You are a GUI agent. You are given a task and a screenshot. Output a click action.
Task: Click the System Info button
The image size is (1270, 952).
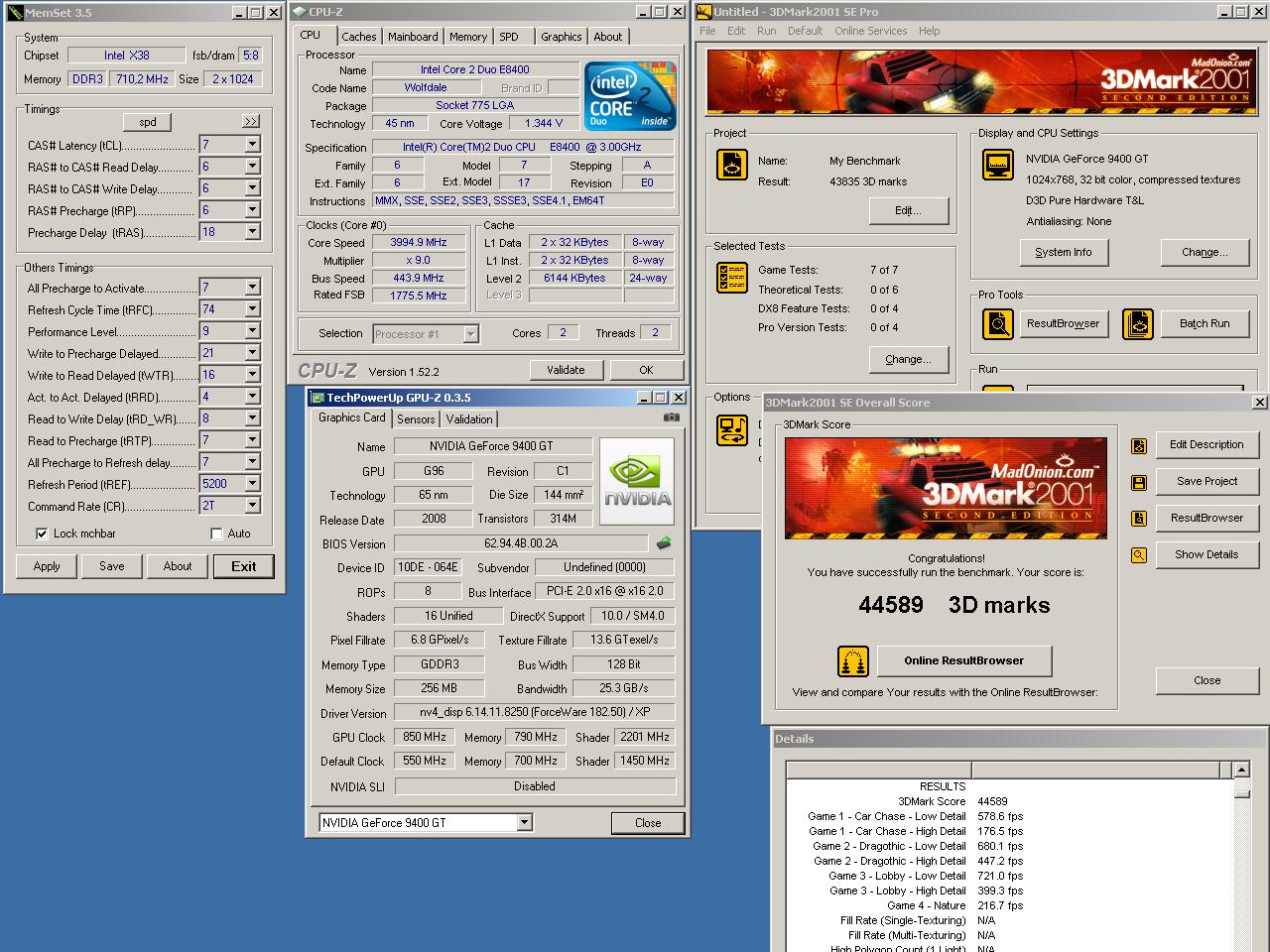click(x=1063, y=252)
